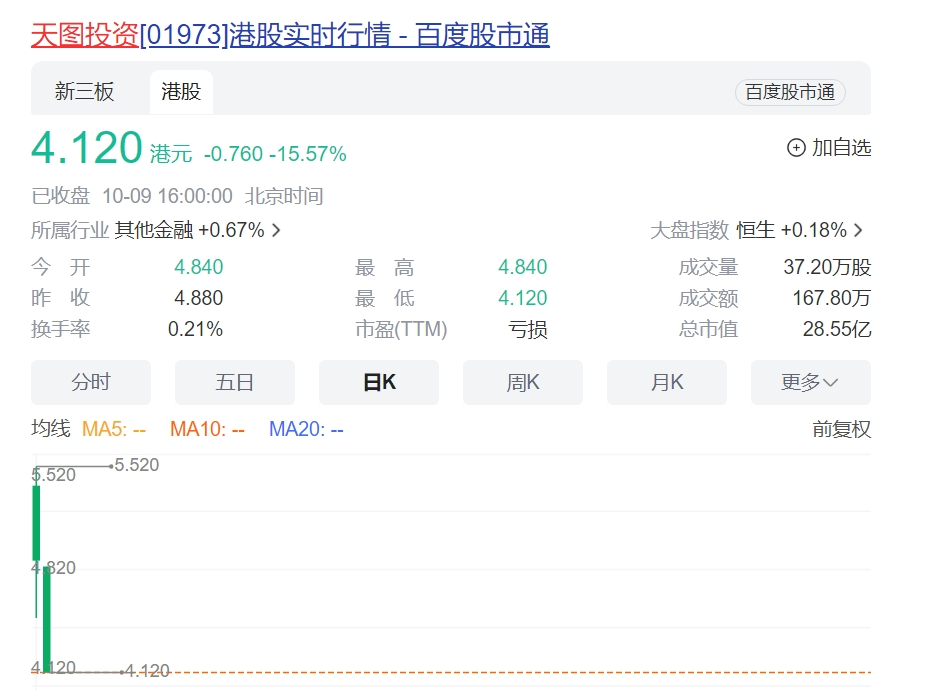Click the MA20 moving average label
Screen dimensions: 927x697
coord(306,429)
